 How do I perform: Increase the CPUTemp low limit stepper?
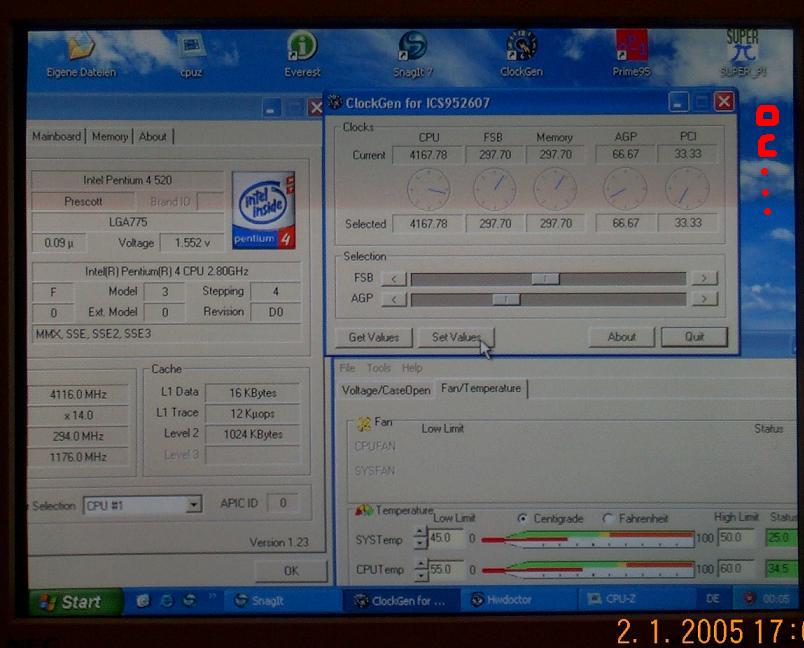pyautogui.click(x=420, y=564)
